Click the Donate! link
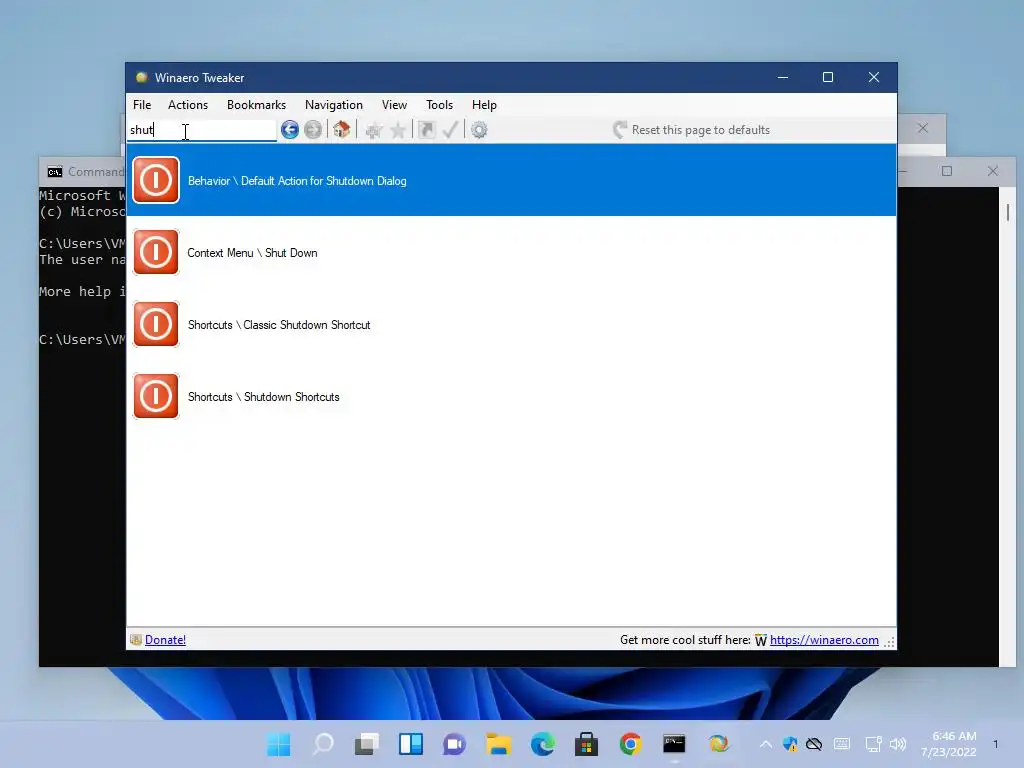1024x768 pixels. point(165,640)
